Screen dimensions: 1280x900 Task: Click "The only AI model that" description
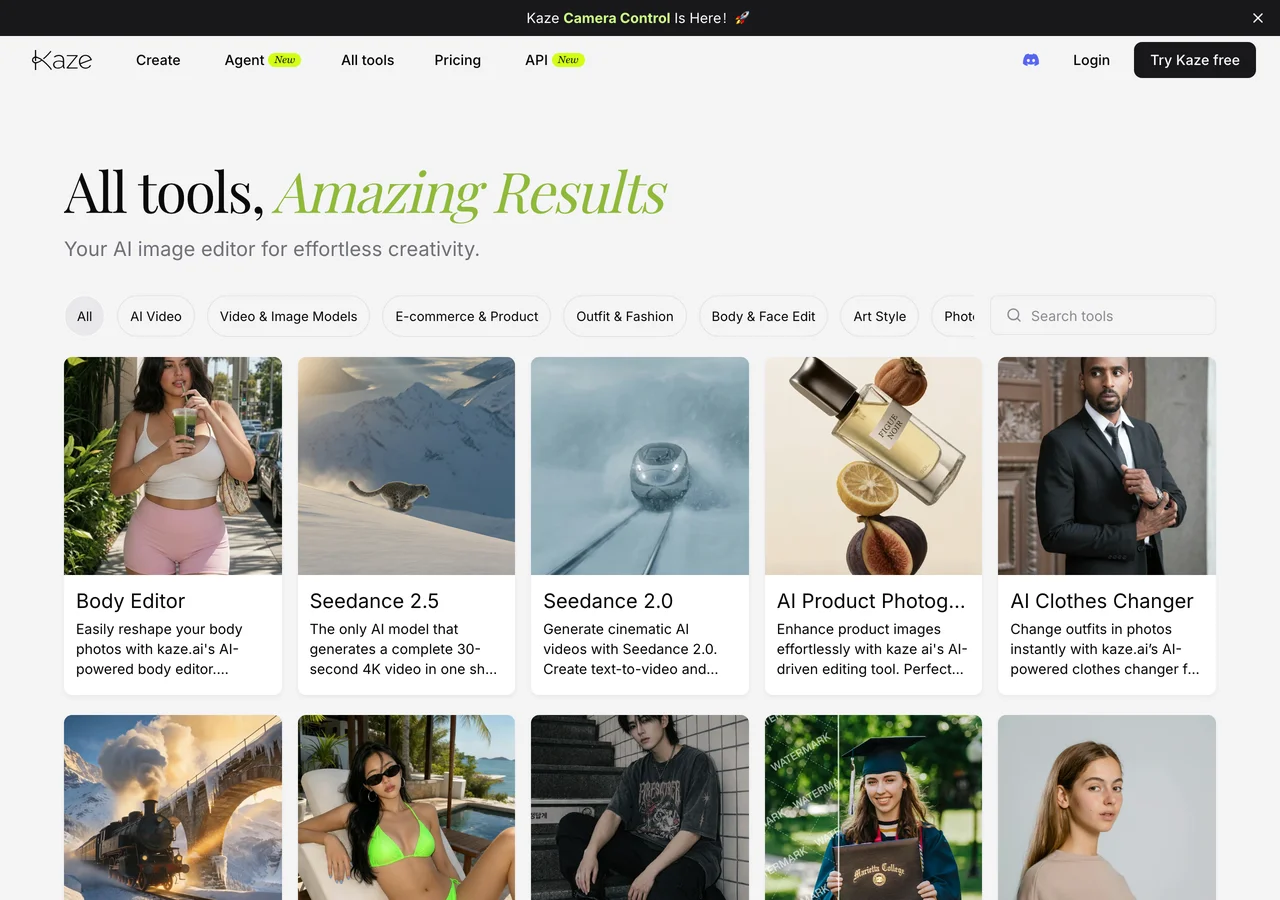click(x=403, y=649)
